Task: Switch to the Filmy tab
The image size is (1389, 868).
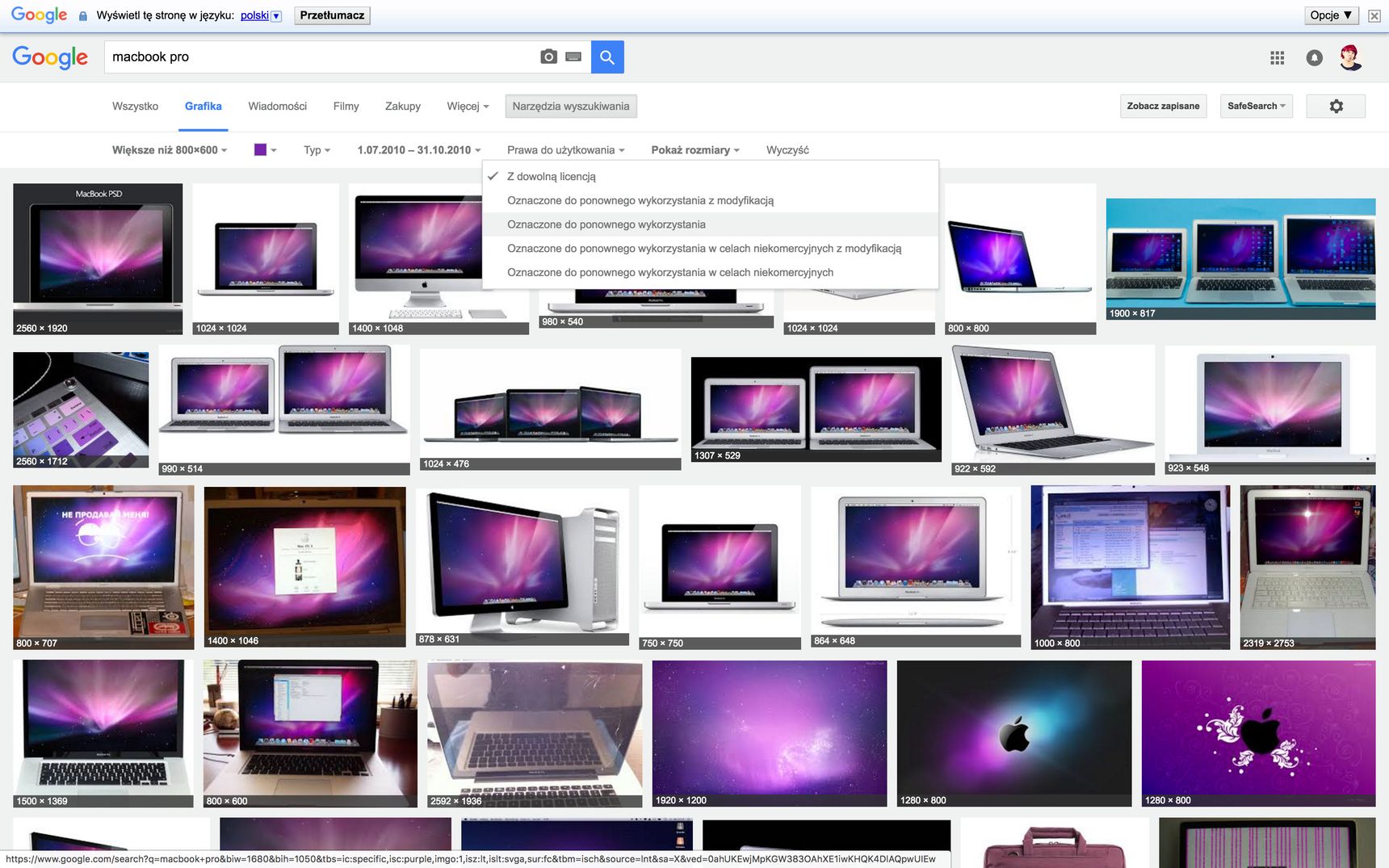Action: (346, 106)
